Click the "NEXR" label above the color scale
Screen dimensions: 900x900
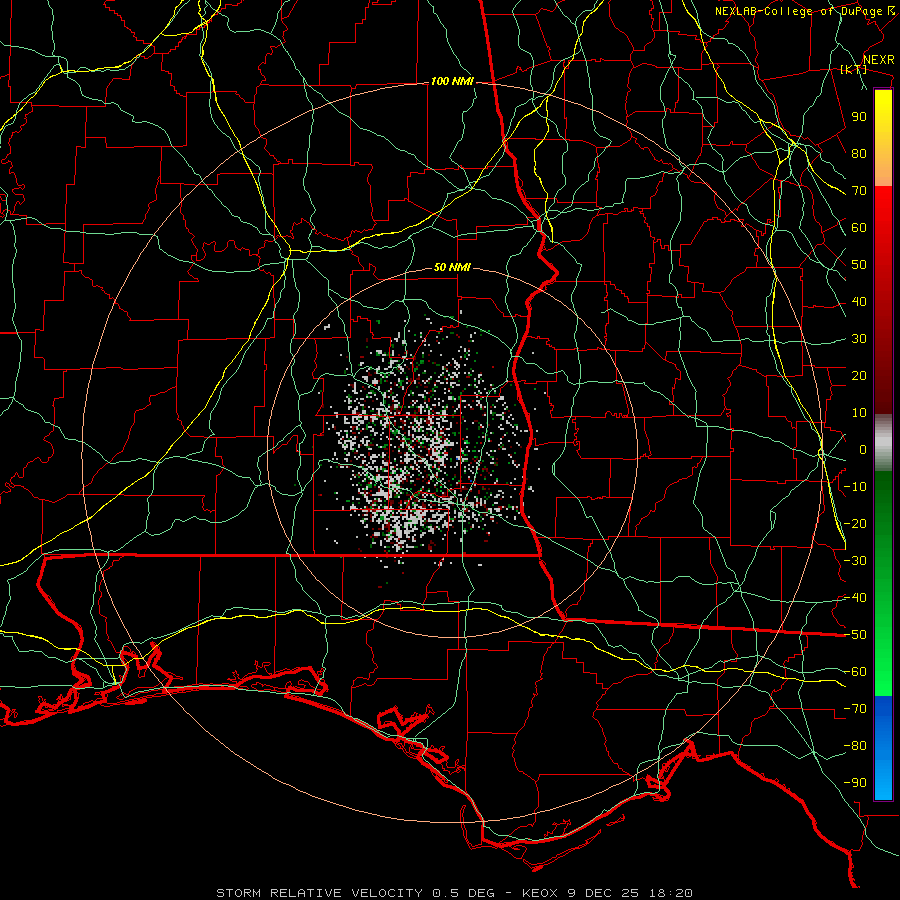point(878,60)
